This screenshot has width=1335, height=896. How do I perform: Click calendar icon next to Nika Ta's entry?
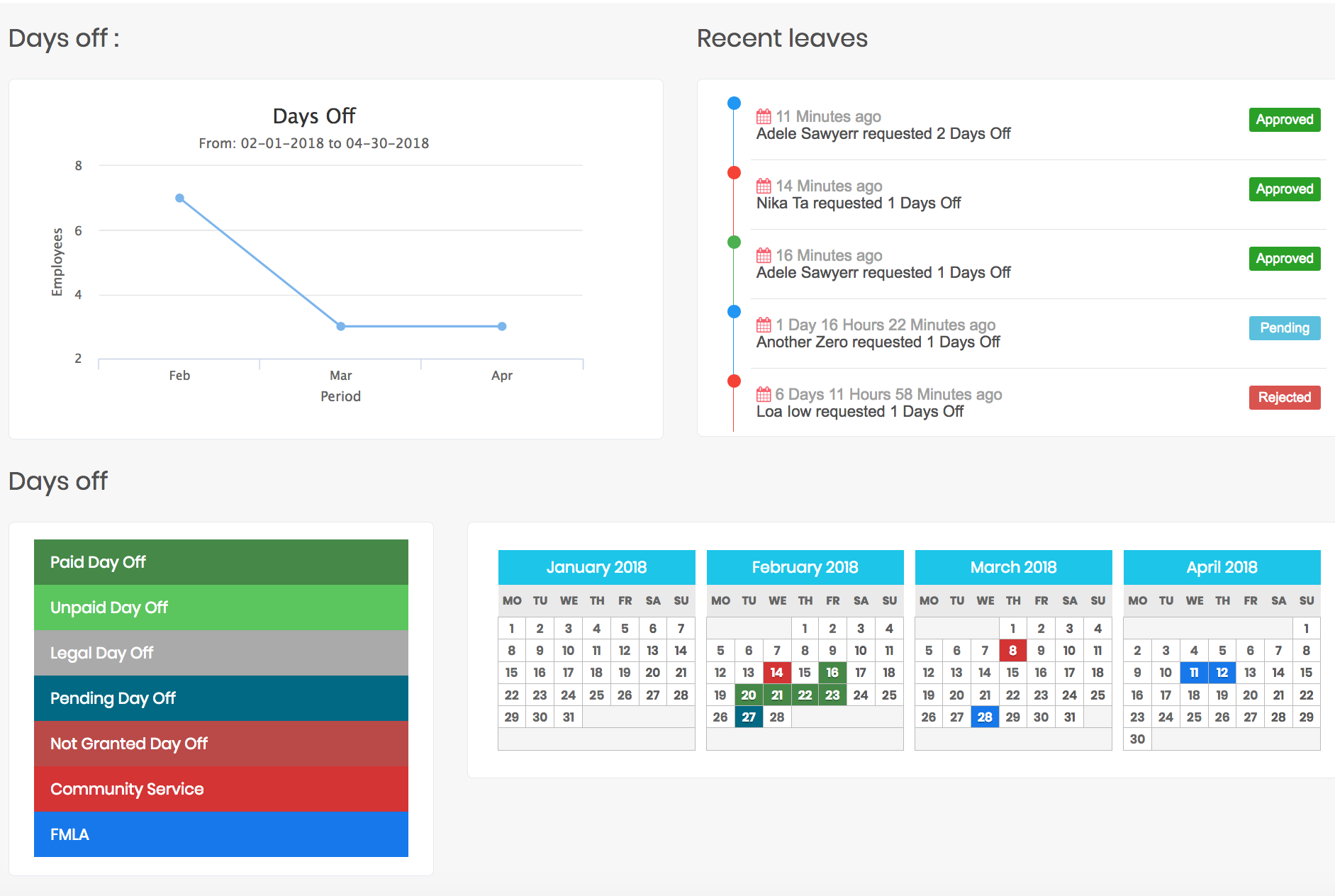pyautogui.click(x=764, y=185)
